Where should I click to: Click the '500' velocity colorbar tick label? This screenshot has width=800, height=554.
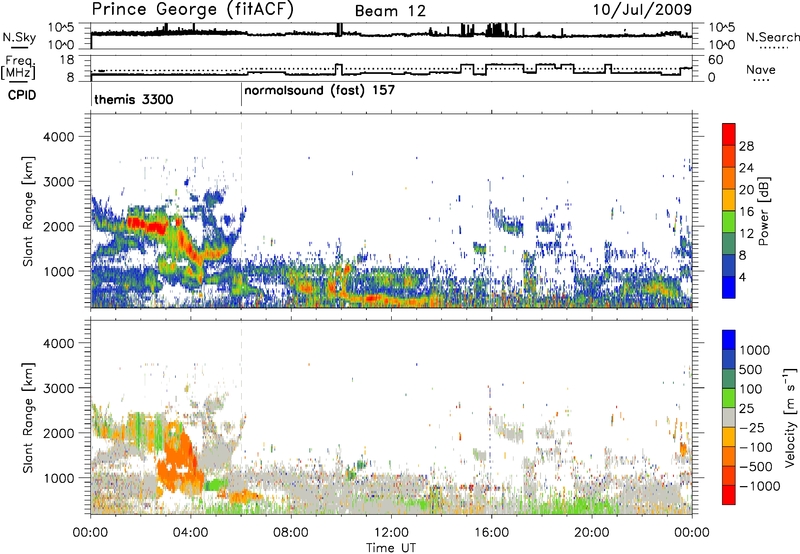coord(751,369)
